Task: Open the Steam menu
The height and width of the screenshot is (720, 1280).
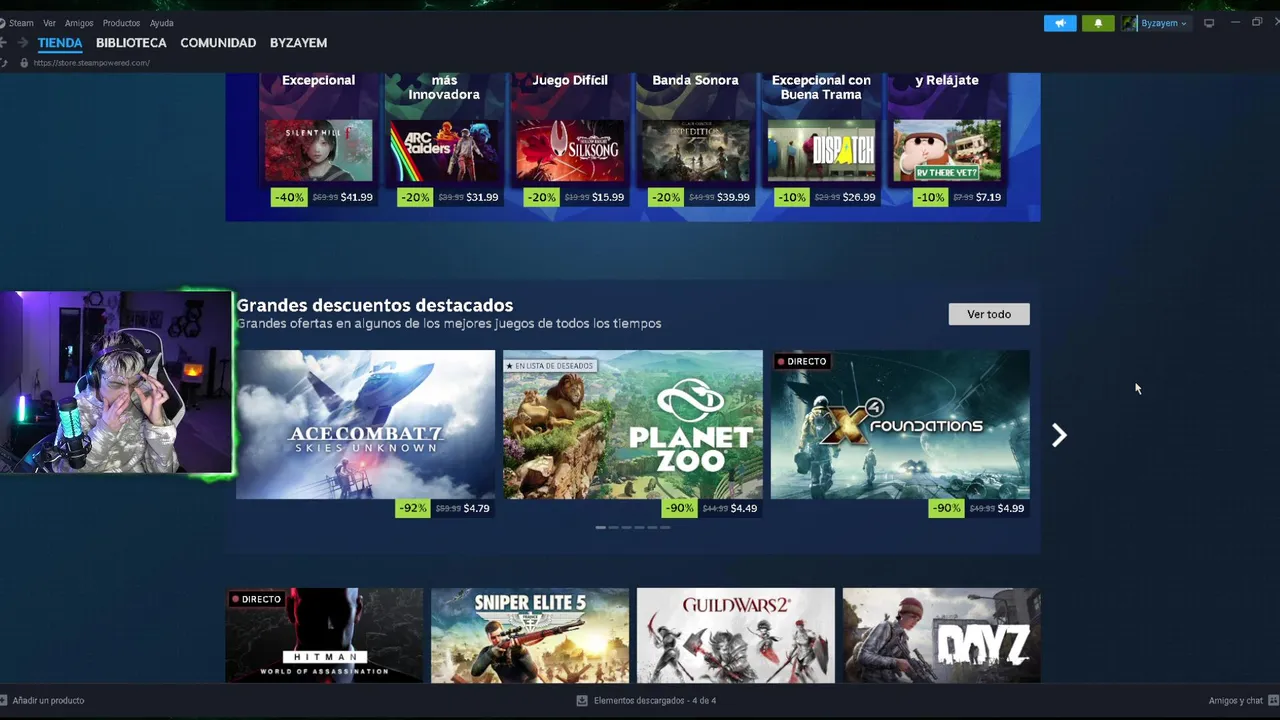Action: (x=21, y=23)
